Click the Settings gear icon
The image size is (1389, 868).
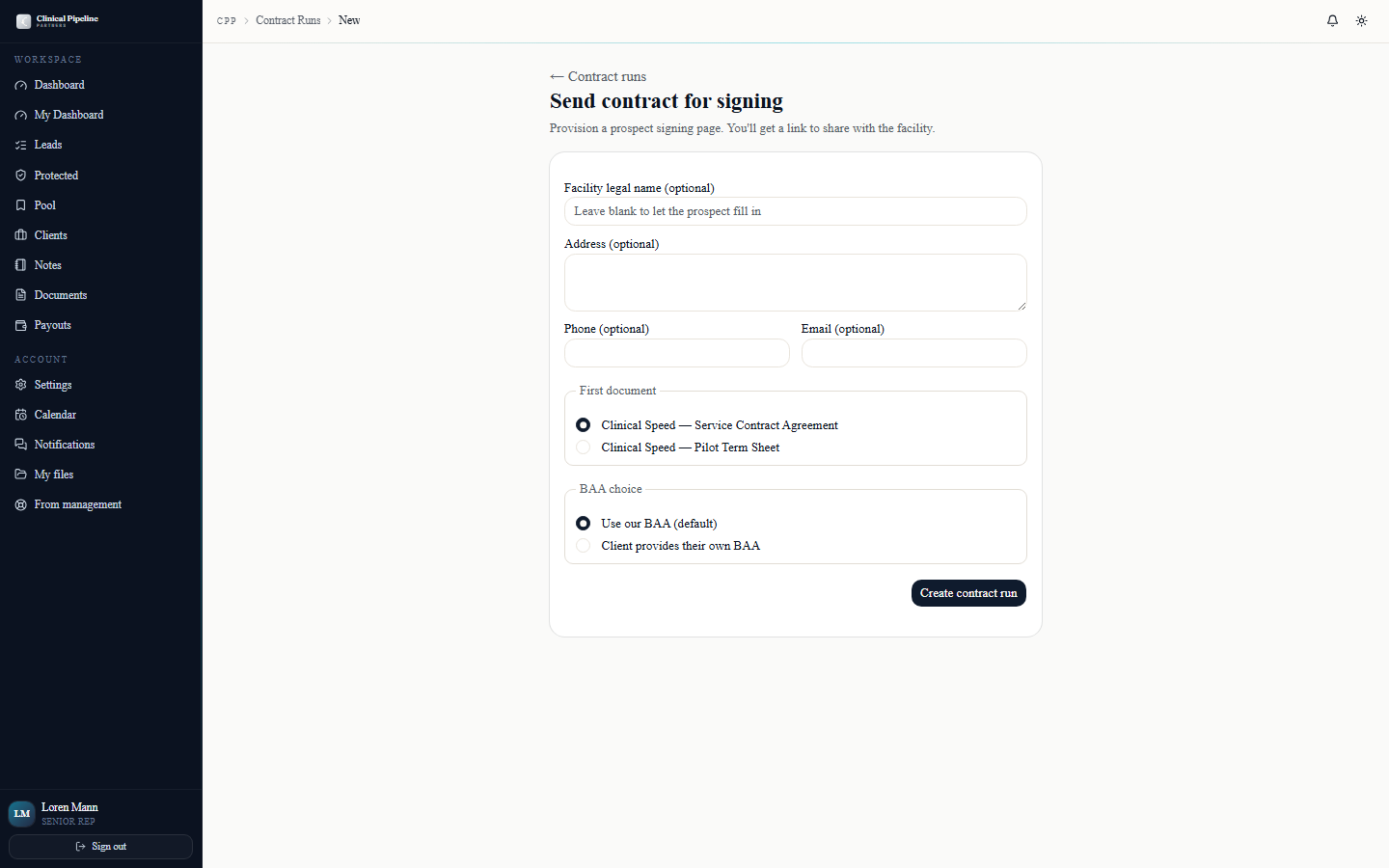21,385
